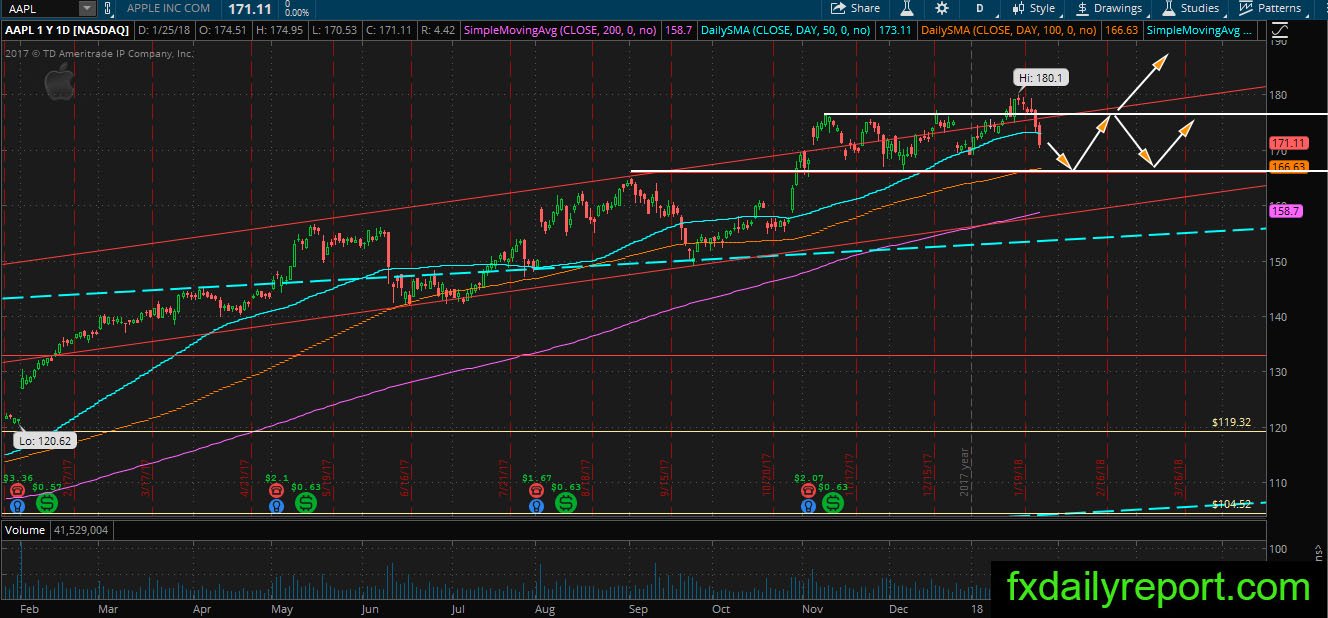The width and height of the screenshot is (1328, 618).
Task: Click the red earnings icon labeled $2.1
Action: (x=278, y=491)
